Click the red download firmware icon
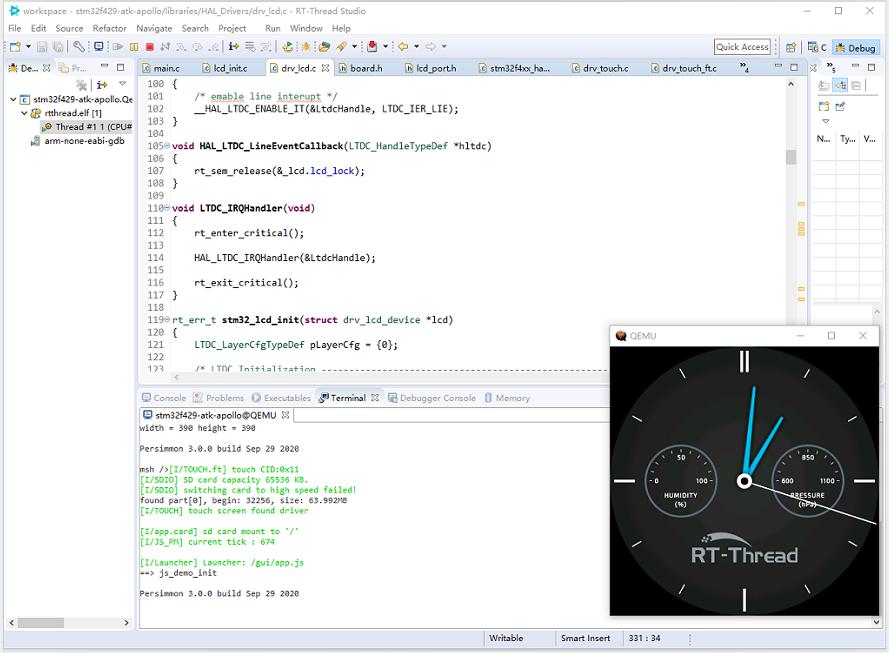The image size is (889, 653). click(372, 46)
